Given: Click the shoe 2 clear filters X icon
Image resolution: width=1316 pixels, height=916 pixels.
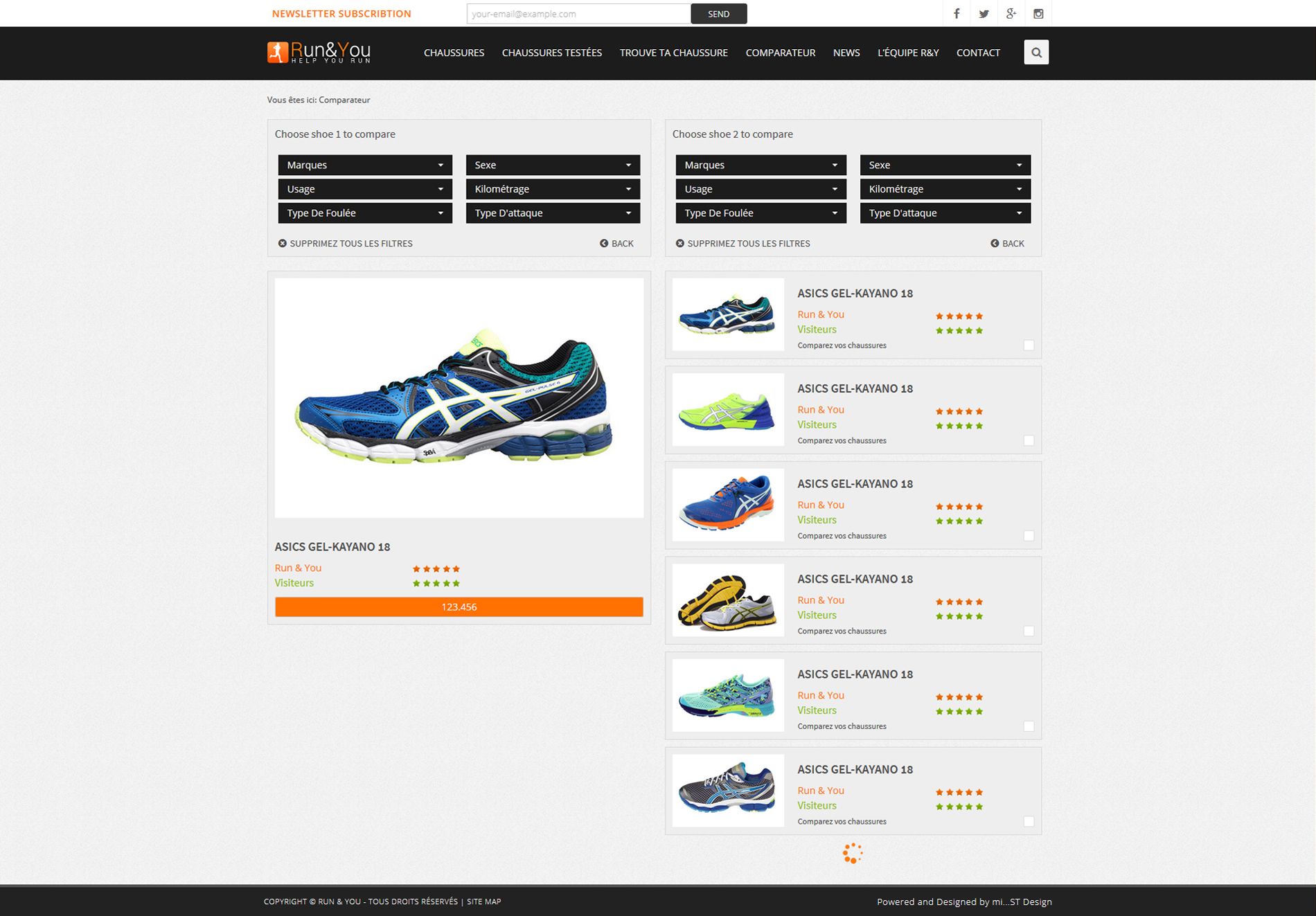Looking at the screenshot, I should point(680,243).
